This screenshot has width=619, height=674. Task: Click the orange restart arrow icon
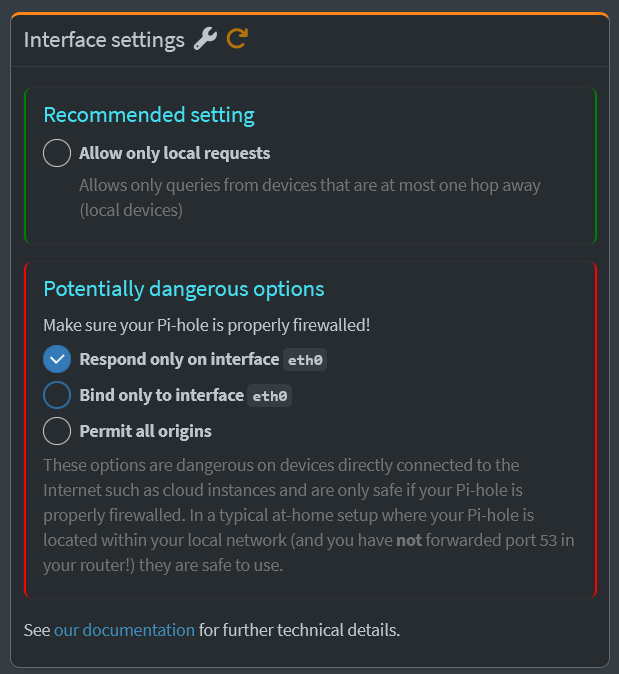coord(237,39)
